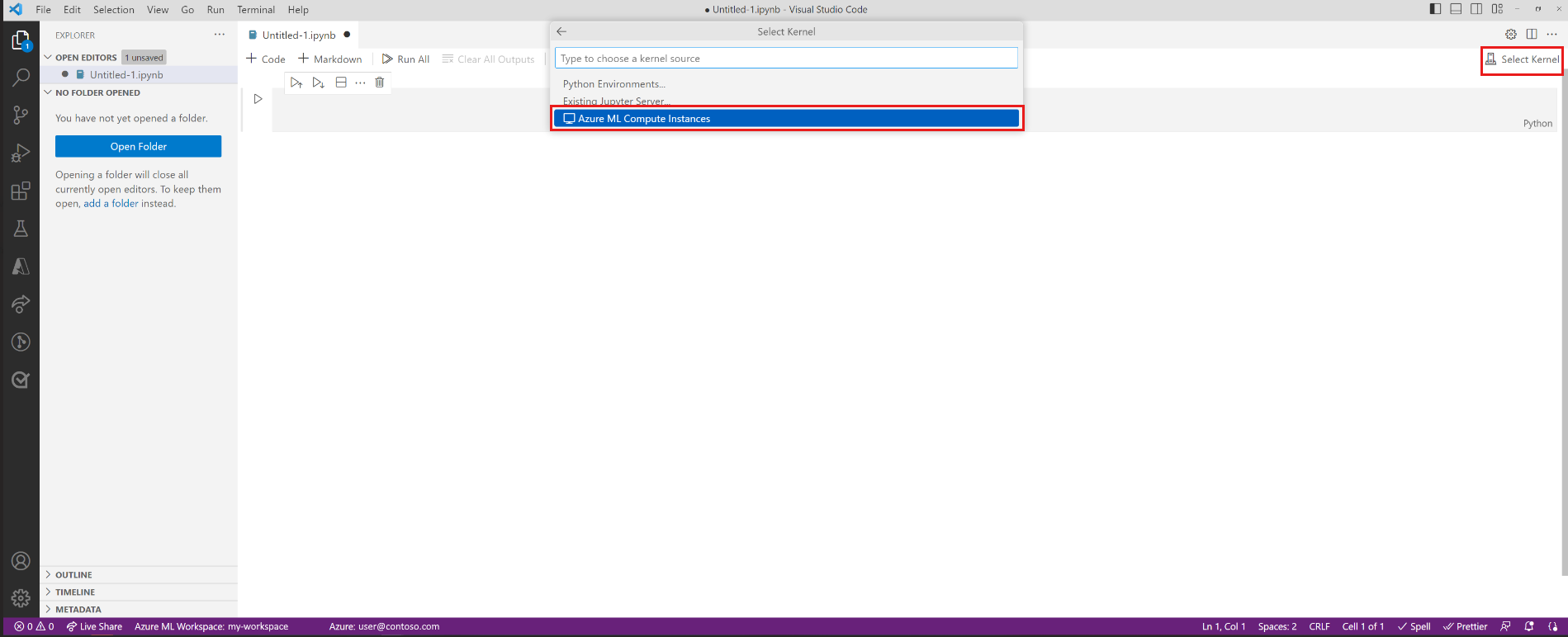This screenshot has height=637, width=1568.
Task: Open the Testing flask icon view
Action: tap(21, 229)
